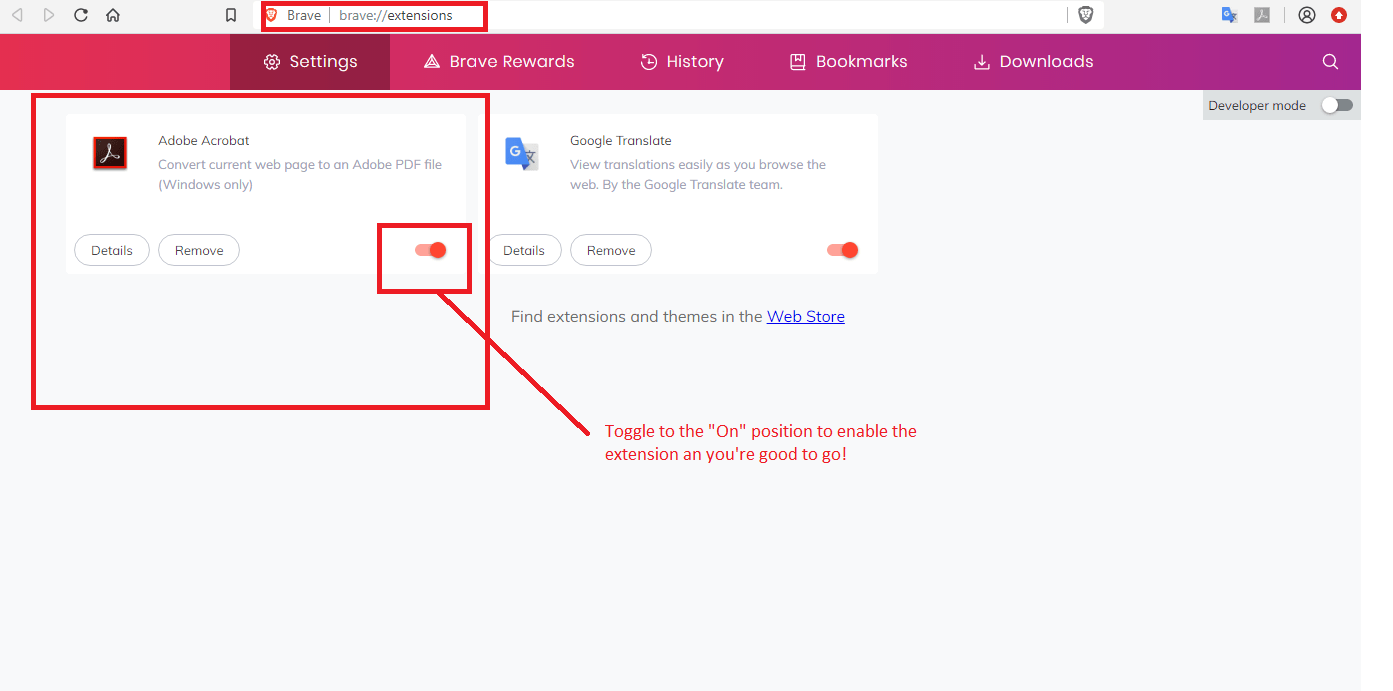Click the home icon
The width and height of the screenshot is (1393, 691).
pos(113,15)
